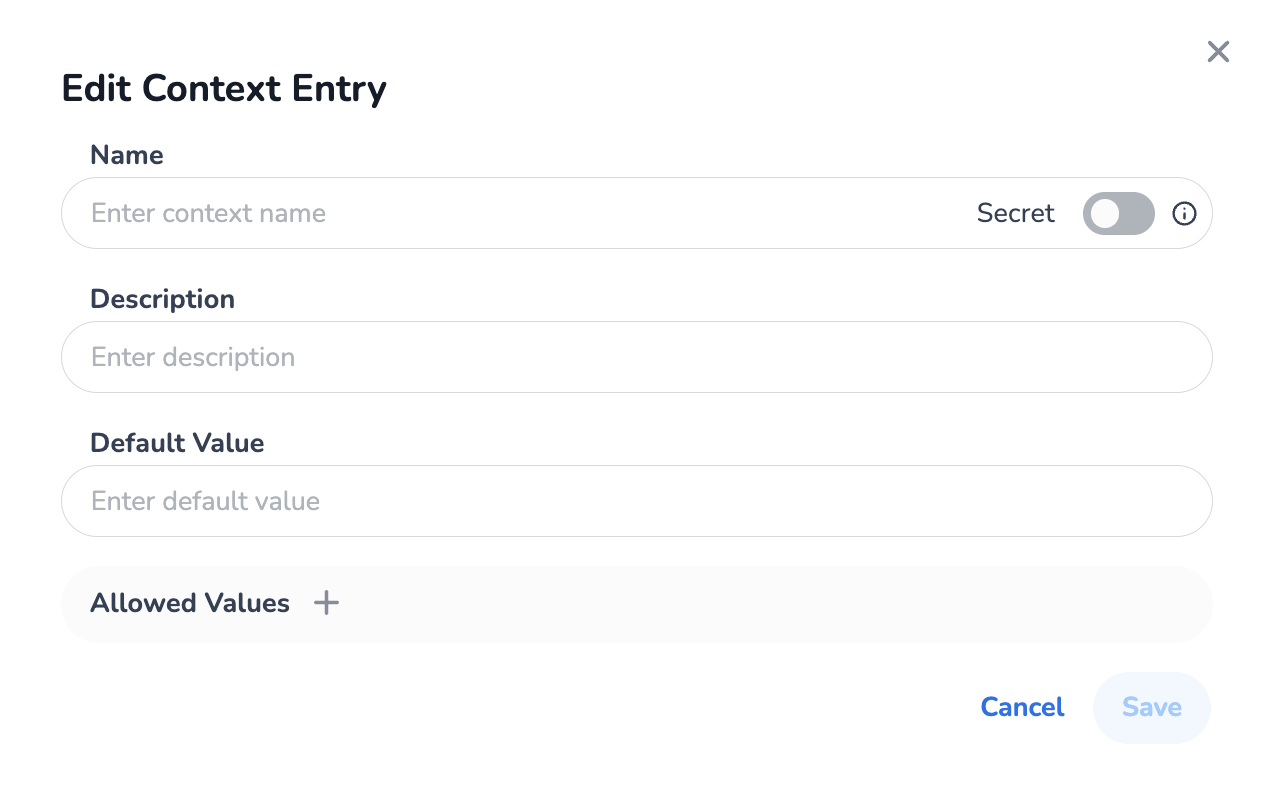Click the Secret toggle knob

[1105, 213]
